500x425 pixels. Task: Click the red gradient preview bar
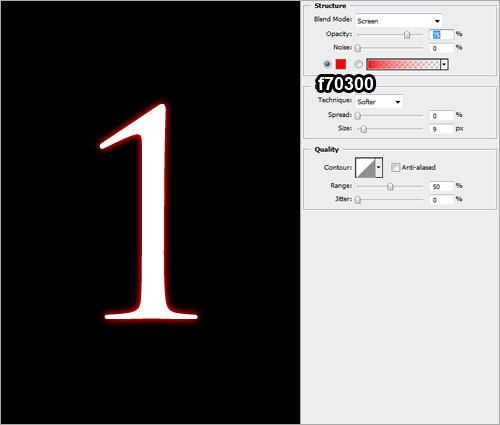point(403,64)
